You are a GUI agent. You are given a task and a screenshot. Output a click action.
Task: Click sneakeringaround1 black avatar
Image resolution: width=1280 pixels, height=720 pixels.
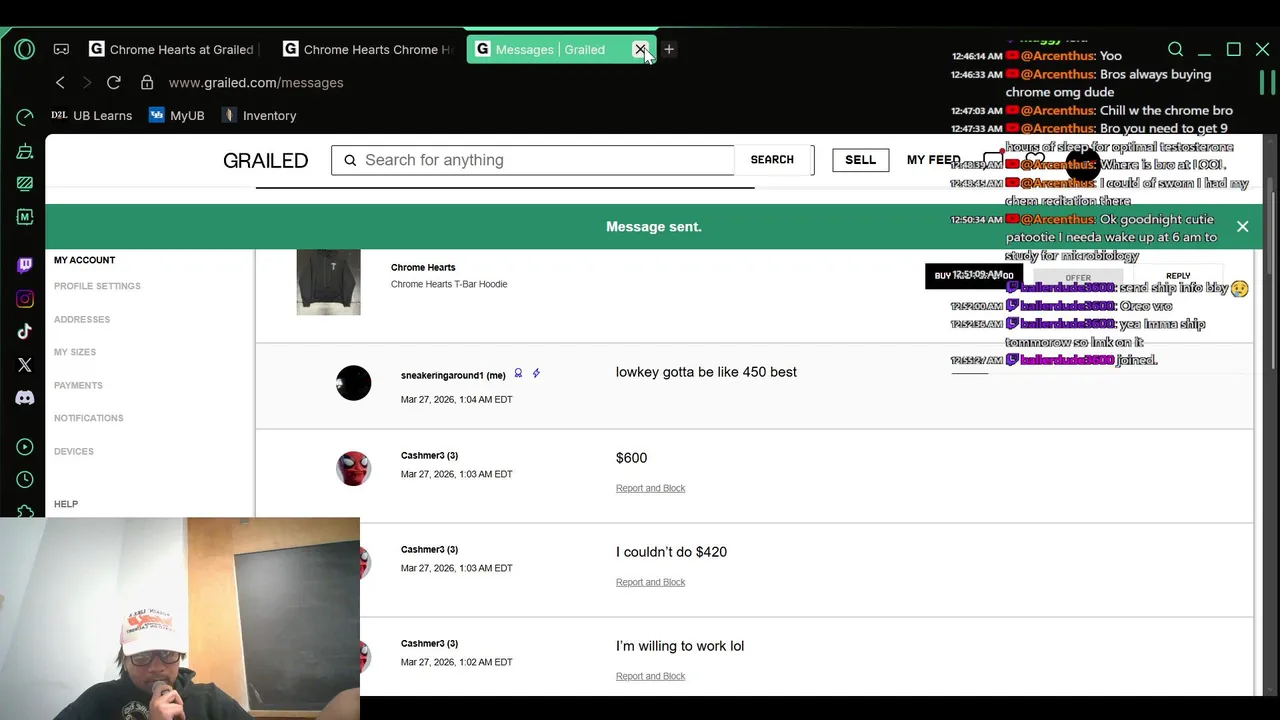(x=353, y=383)
